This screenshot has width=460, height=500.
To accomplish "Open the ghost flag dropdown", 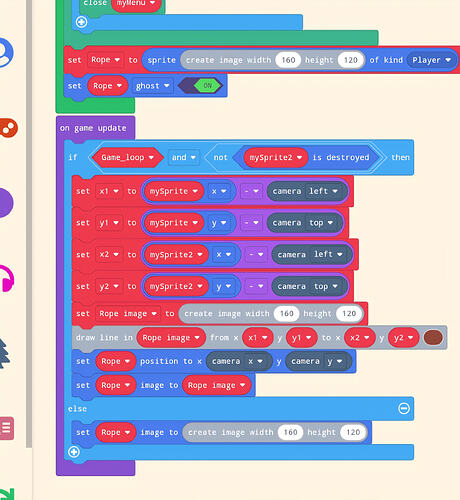I will point(153,86).
